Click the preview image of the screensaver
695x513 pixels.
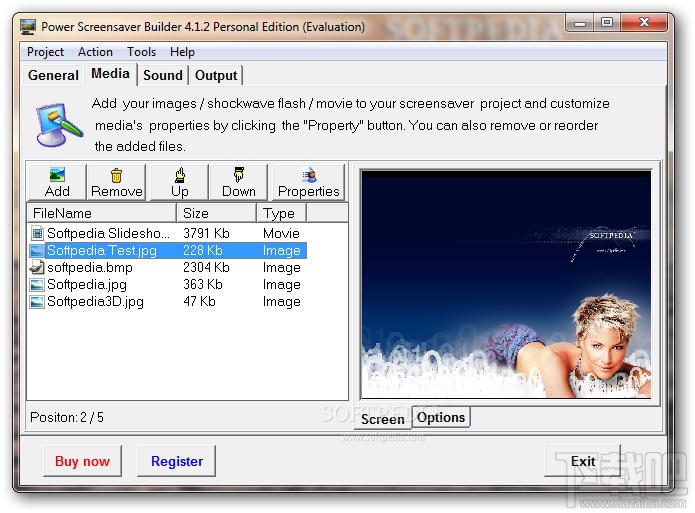(506, 284)
